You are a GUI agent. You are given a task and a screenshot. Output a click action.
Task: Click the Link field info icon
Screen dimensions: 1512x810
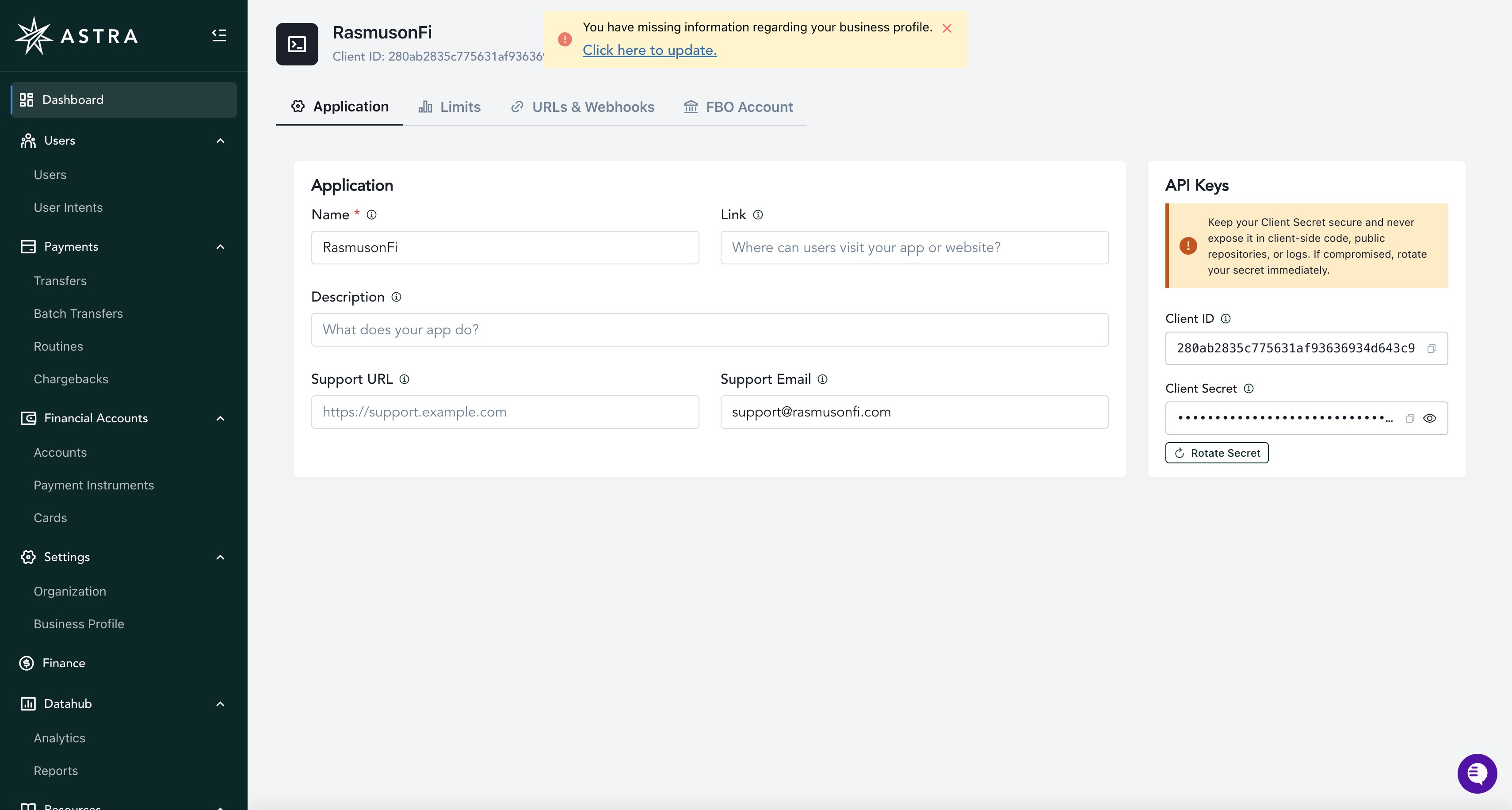pyautogui.click(x=758, y=215)
